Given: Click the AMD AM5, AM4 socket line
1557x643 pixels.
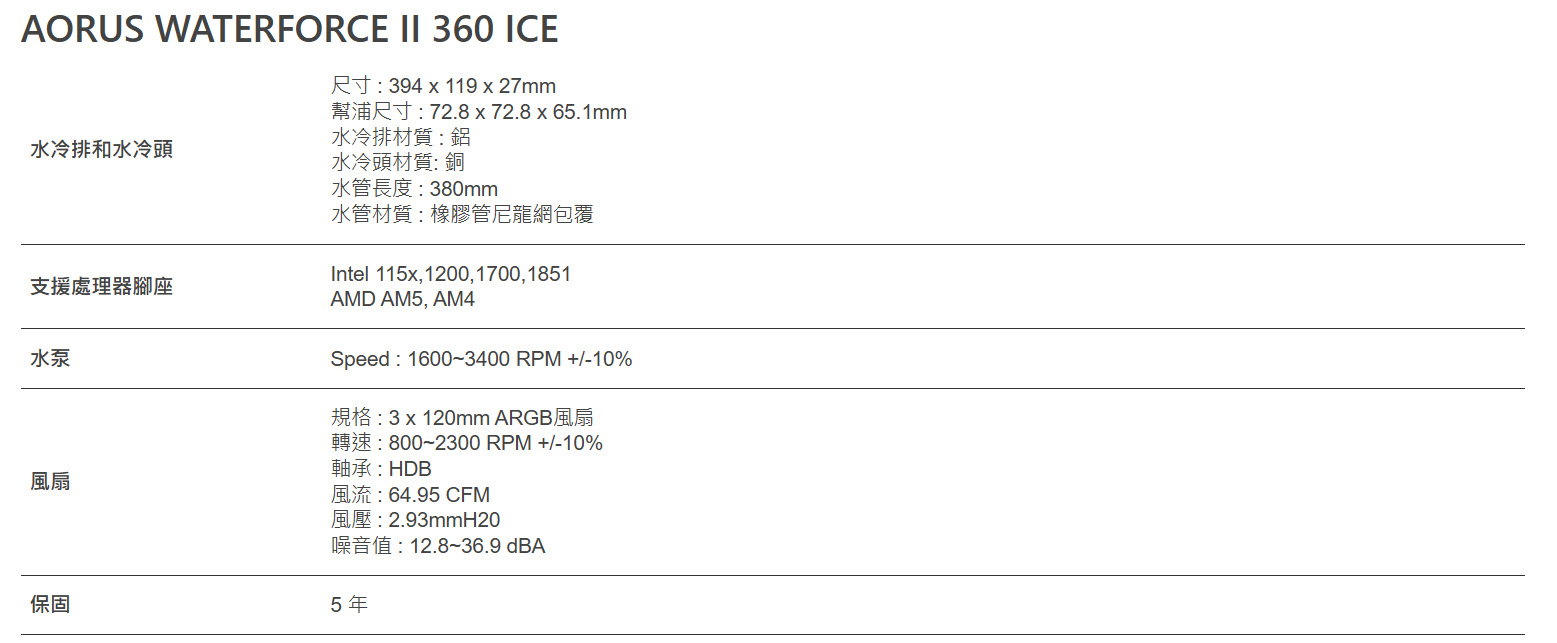Looking at the screenshot, I should click(x=403, y=299).
